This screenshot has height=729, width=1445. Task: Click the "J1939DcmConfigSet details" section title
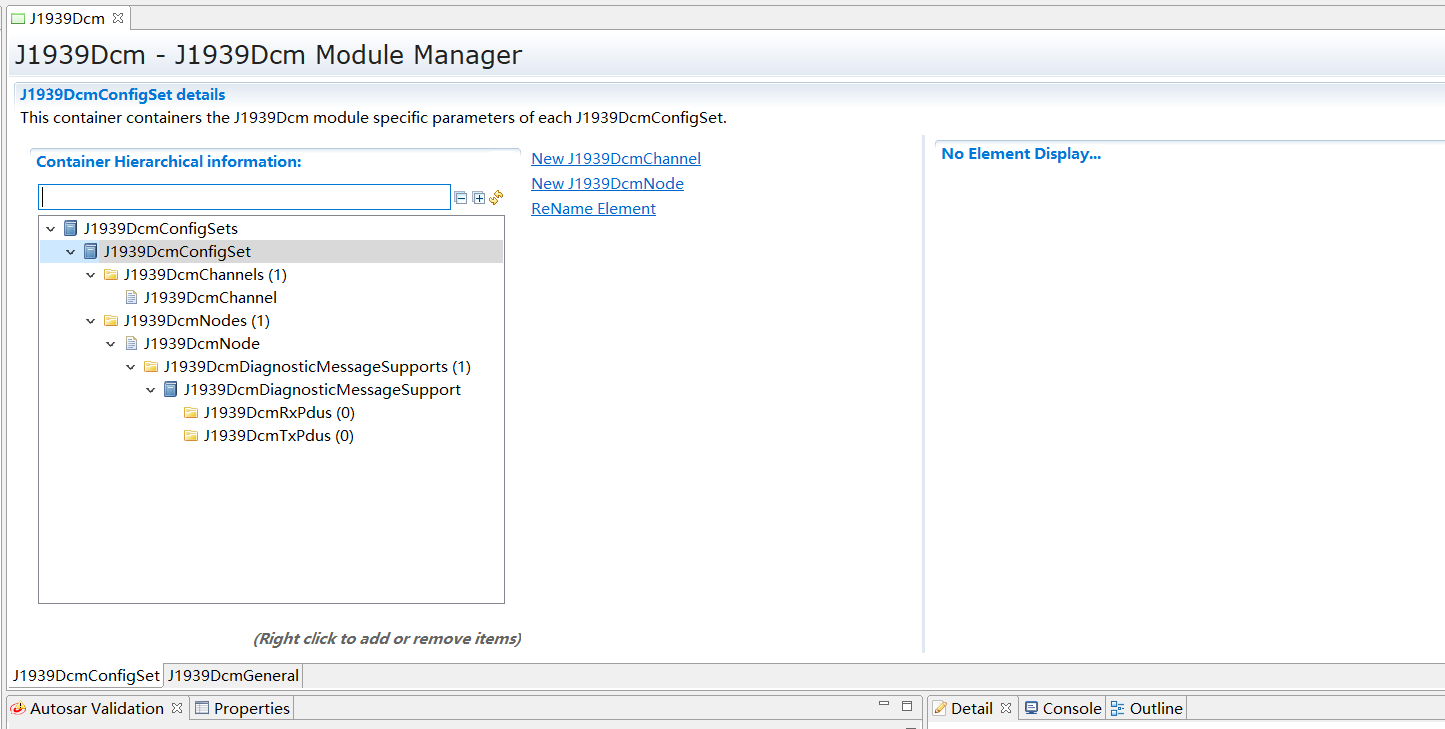point(123,95)
